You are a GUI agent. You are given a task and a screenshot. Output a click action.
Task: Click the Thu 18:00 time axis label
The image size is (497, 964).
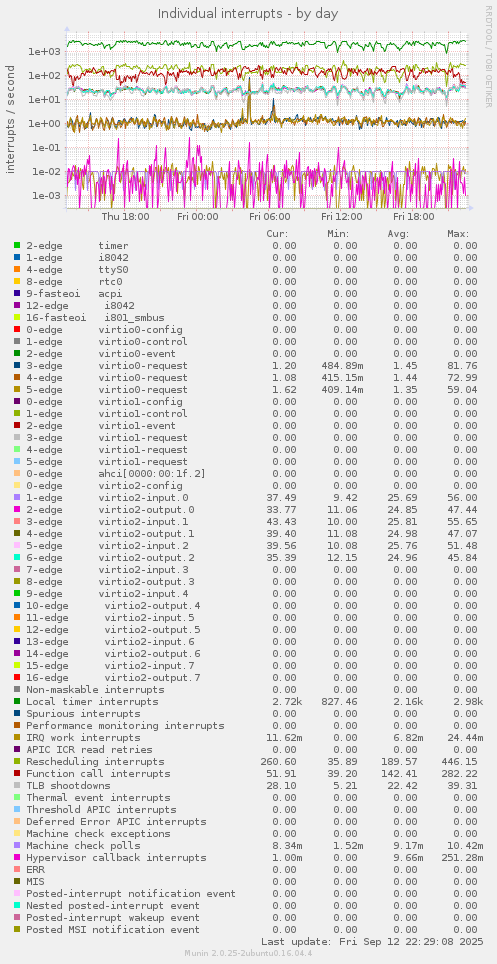pos(125,216)
